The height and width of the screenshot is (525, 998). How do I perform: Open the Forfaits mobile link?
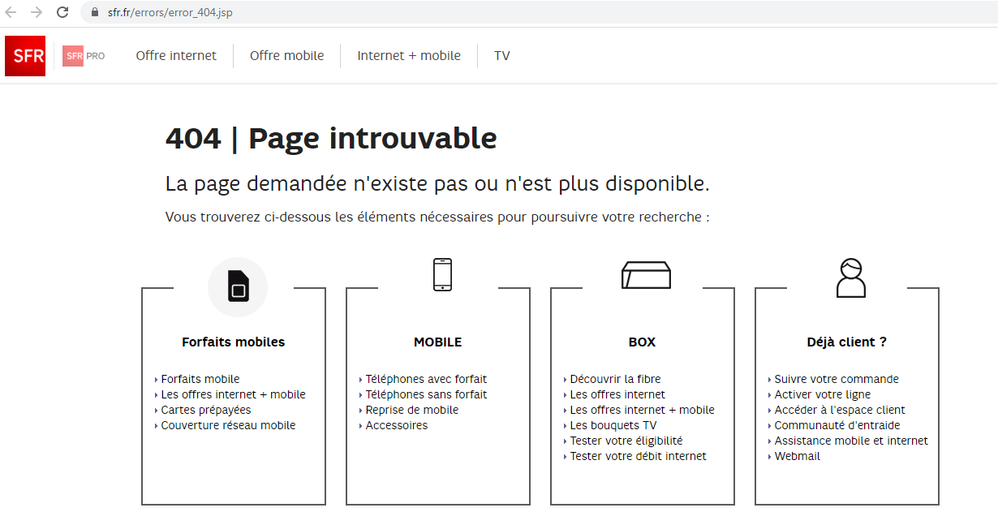[x=200, y=379]
